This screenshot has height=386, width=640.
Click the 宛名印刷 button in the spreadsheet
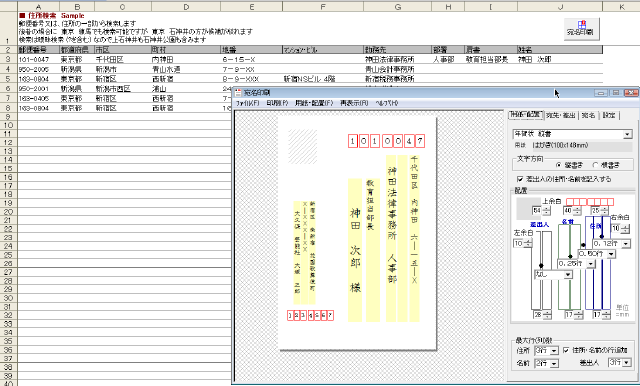pyautogui.click(x=582, y=29)
